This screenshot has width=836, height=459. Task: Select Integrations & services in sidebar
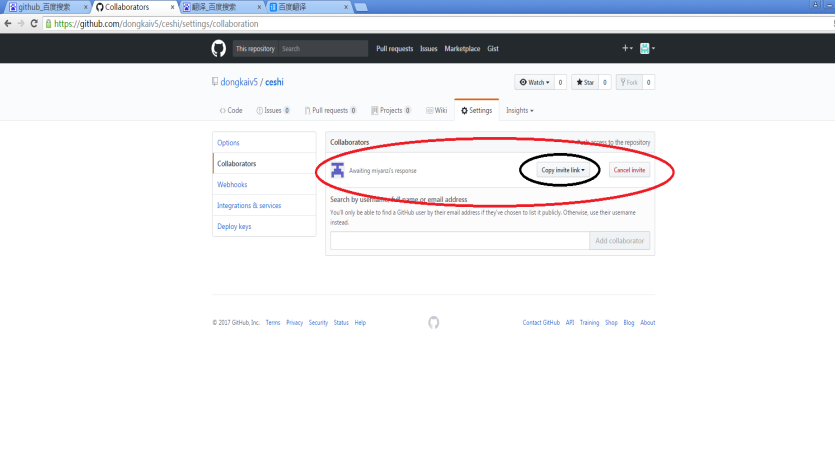[264, 205]
